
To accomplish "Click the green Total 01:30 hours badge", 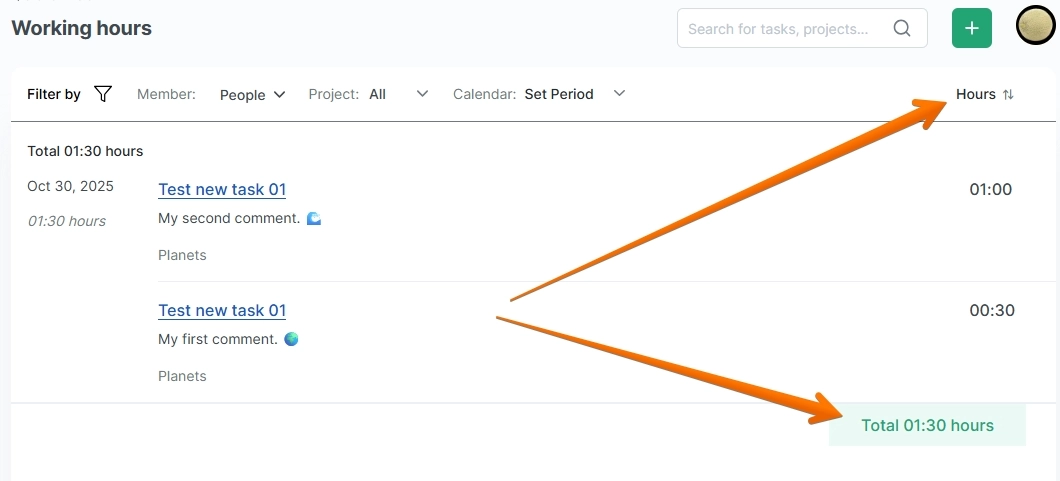I will pos(927,425).
